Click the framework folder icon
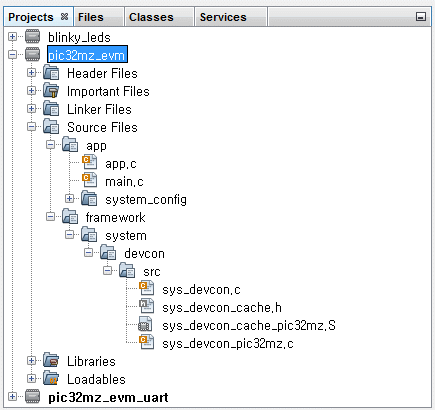The image size is (435, 410). pos(70,217)
